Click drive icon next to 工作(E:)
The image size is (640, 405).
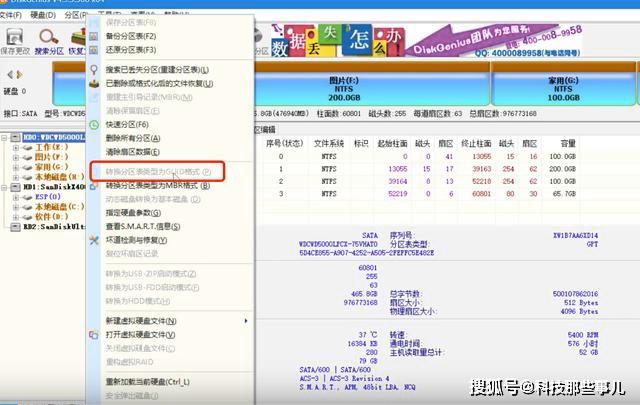(27, 147)
